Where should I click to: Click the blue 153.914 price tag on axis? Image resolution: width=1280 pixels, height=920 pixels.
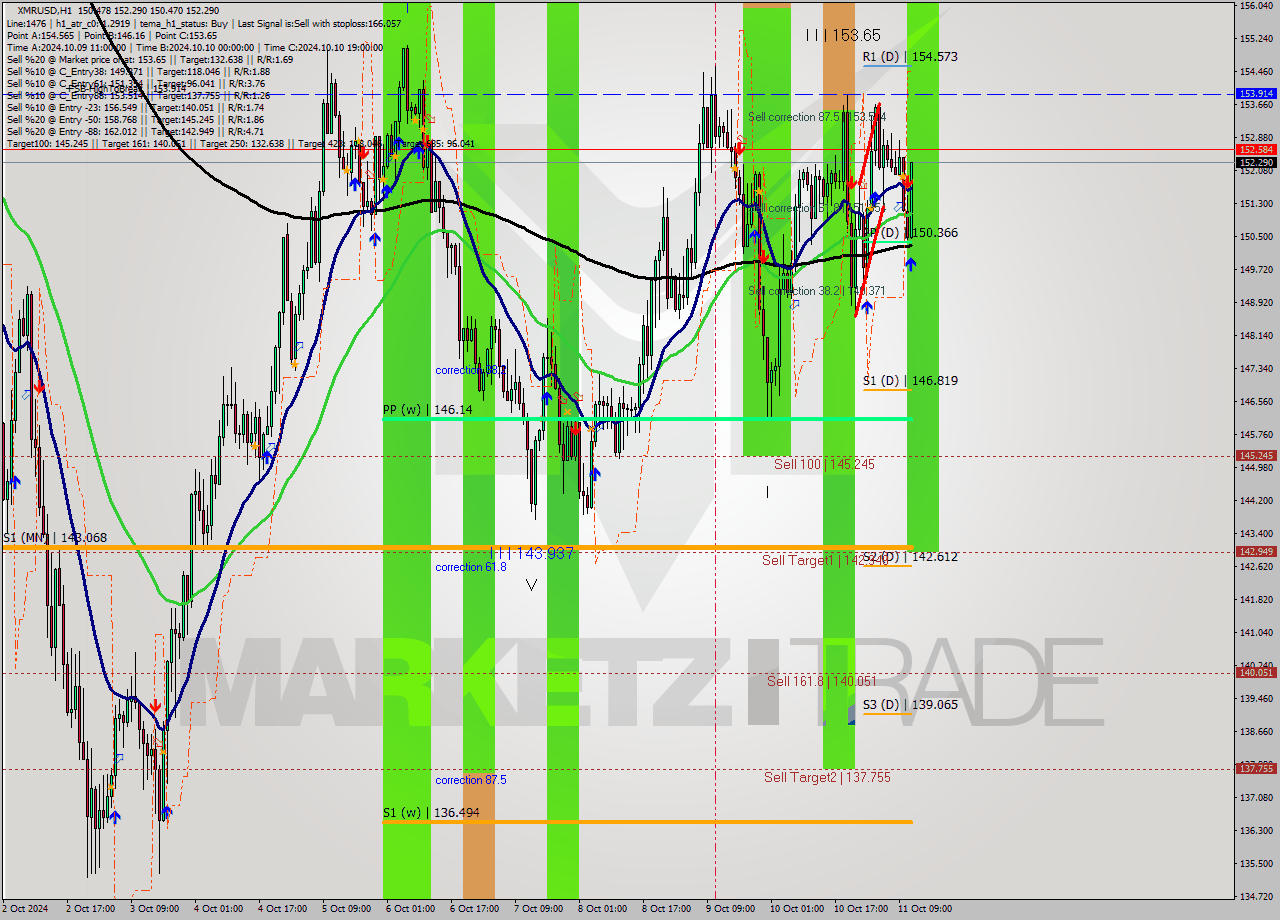(1256, 93)
